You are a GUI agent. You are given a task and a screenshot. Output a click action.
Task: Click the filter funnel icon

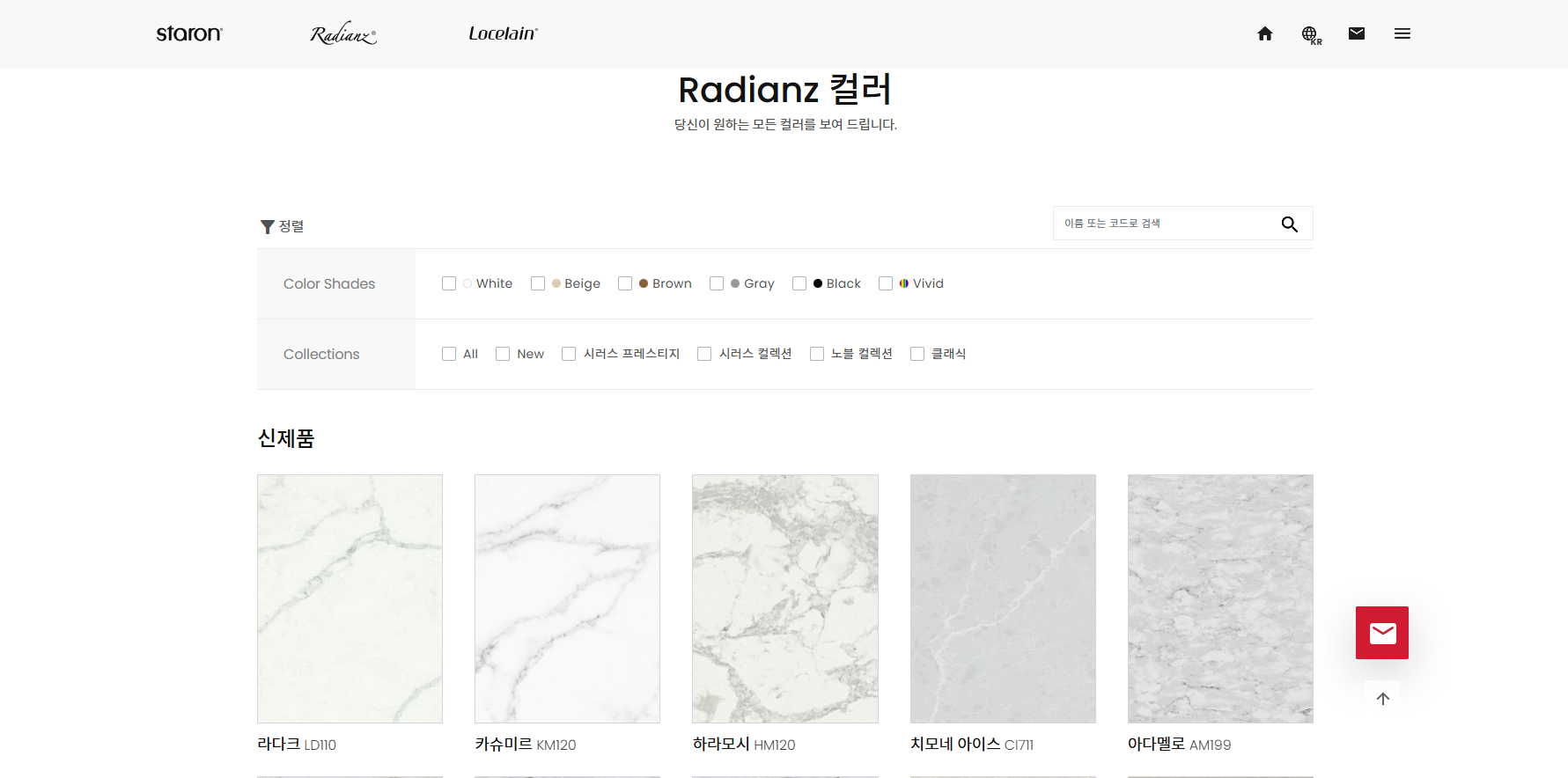coord(268,227)
